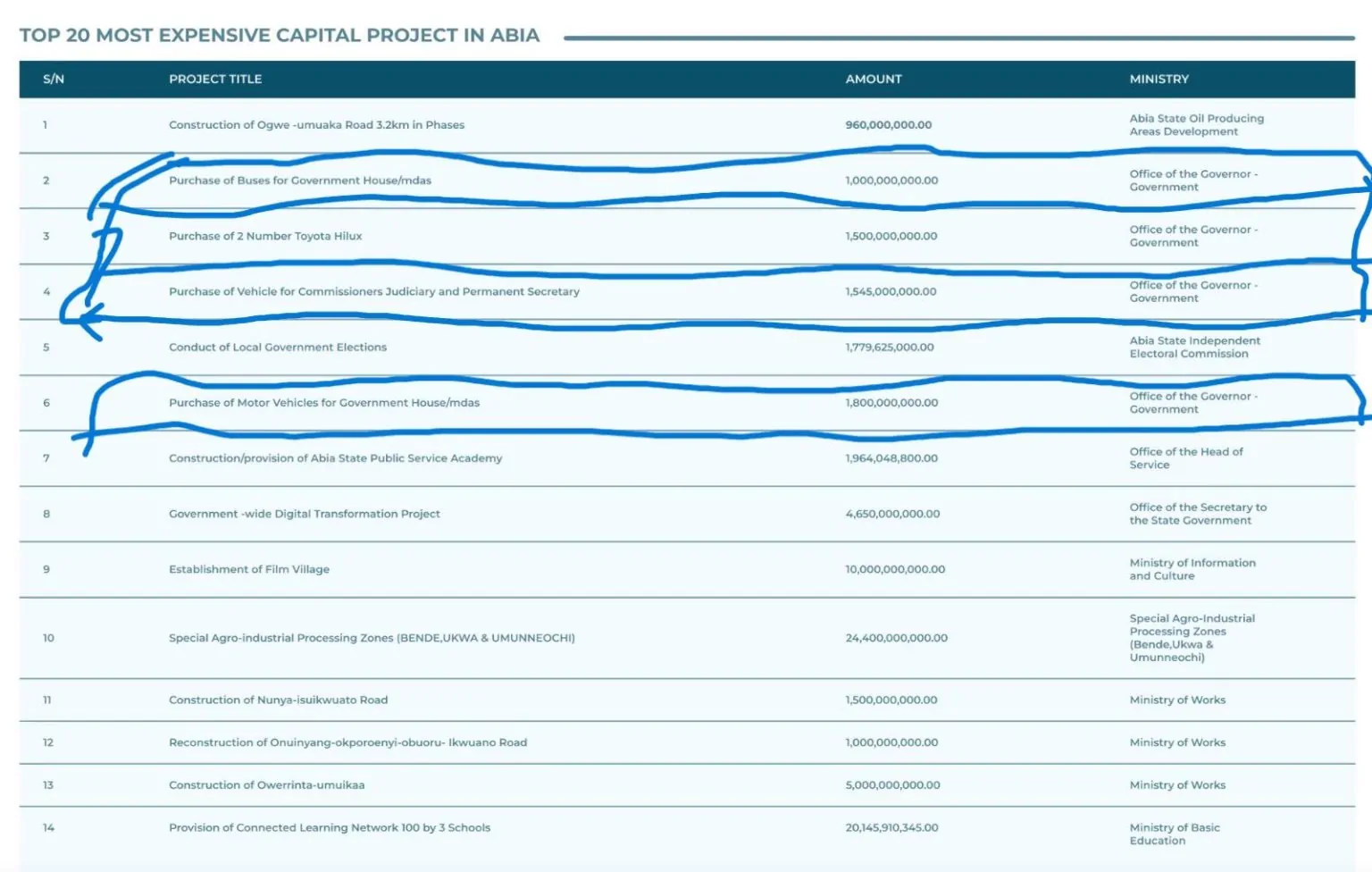Select Construction of Owerrinta-umuikaa project
The image size is (1372, 872).
tap(266, 785)
